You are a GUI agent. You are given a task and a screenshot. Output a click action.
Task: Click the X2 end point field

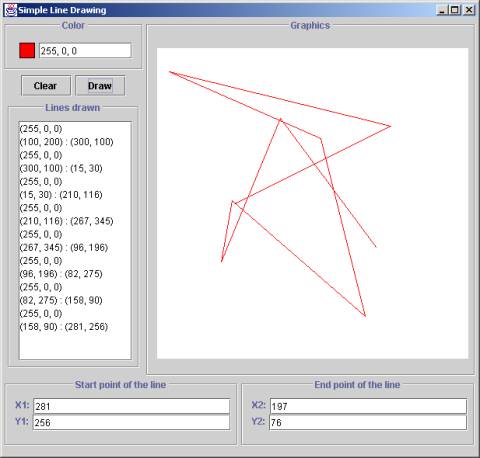tap(368, 406)
